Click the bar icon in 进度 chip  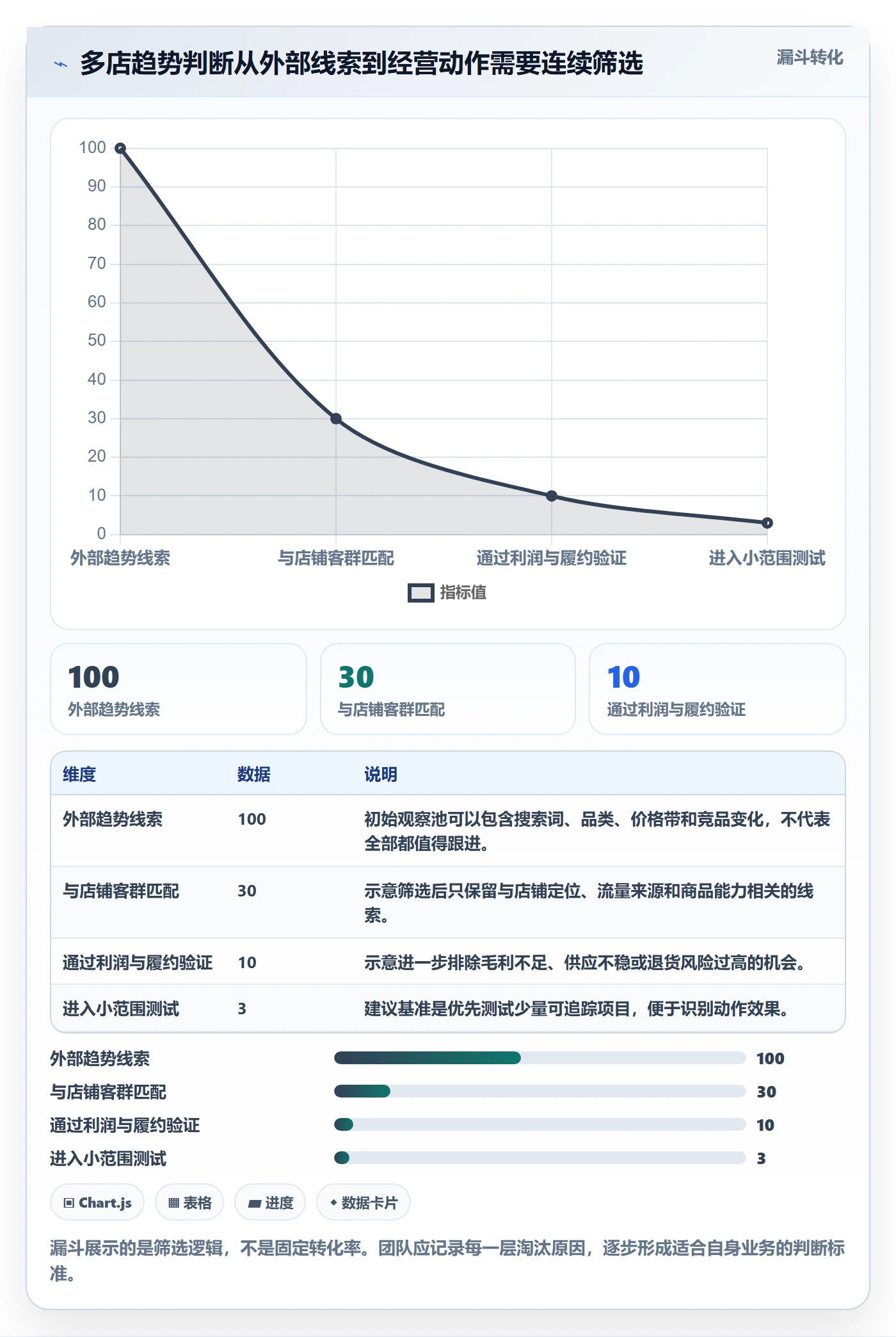point(254,1204)
